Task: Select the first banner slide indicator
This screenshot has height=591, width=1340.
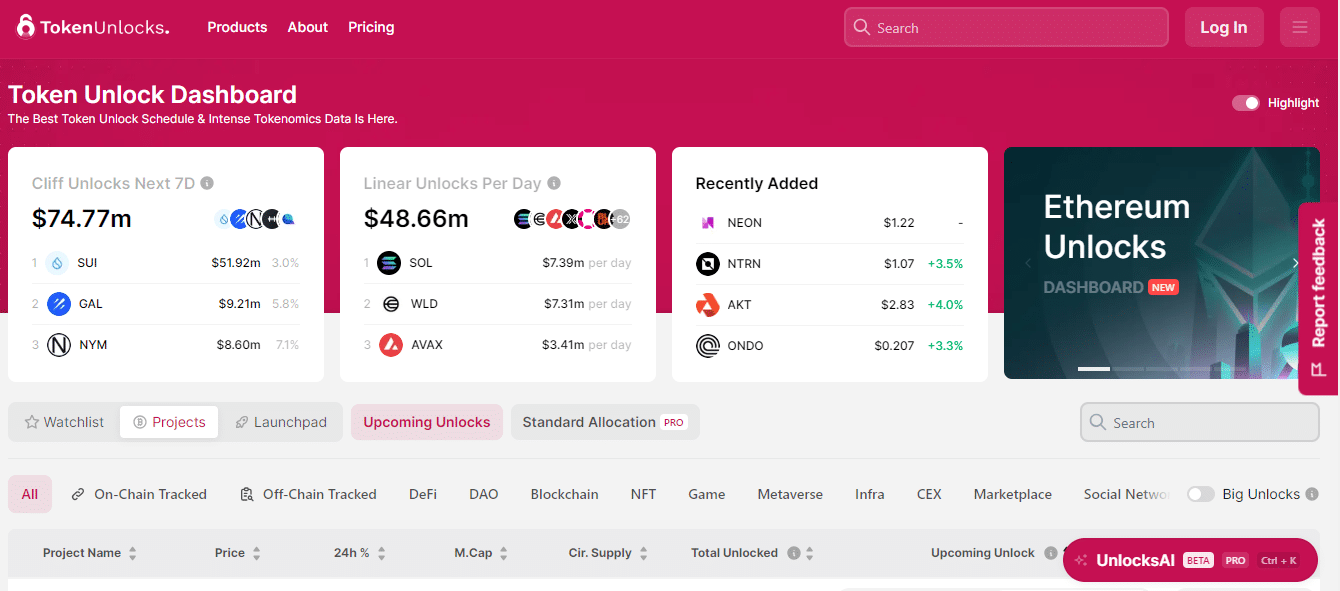Action: coord(1094,369)
